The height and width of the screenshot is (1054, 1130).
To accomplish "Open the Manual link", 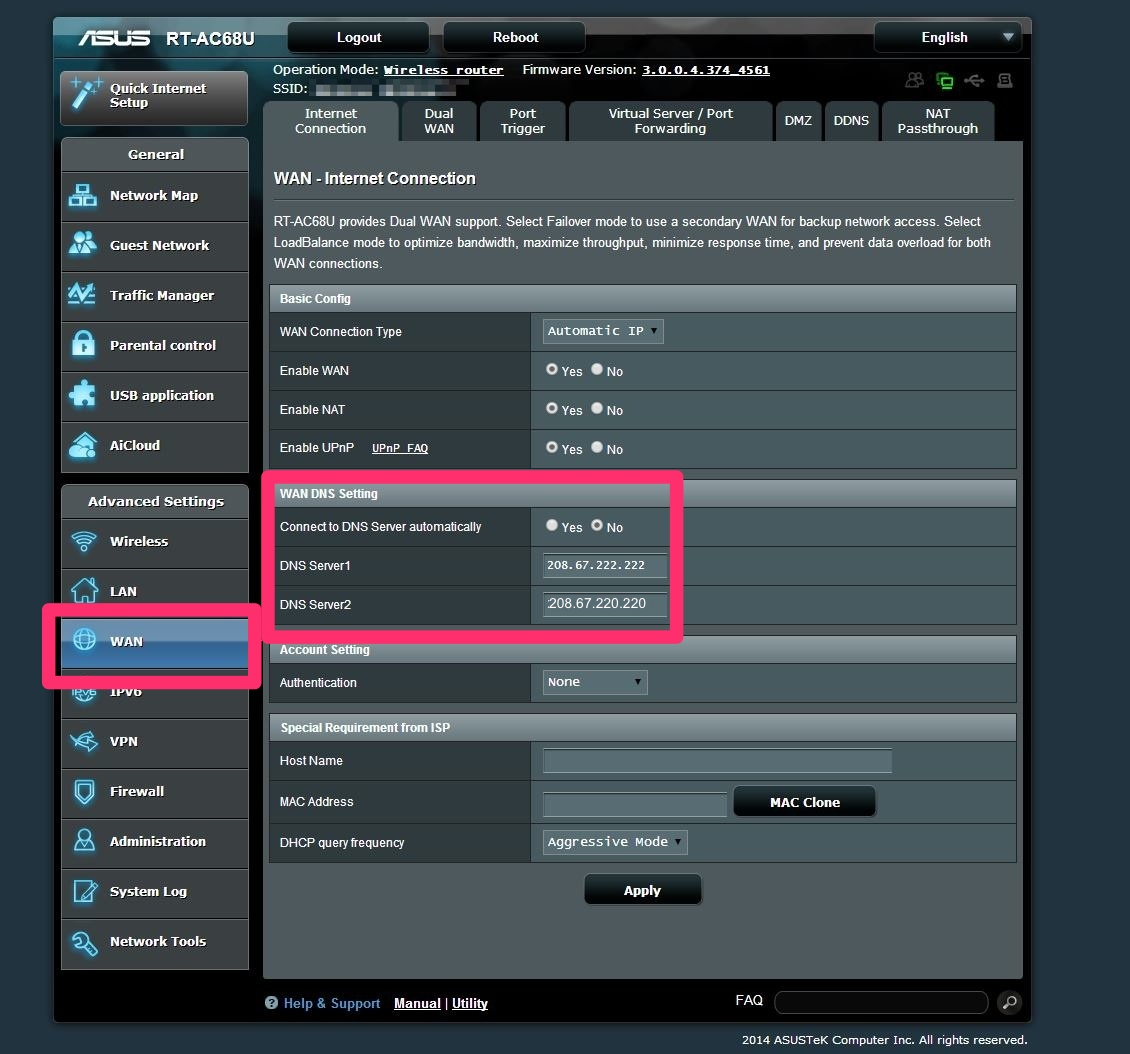I will click(x=417, y=1004).
